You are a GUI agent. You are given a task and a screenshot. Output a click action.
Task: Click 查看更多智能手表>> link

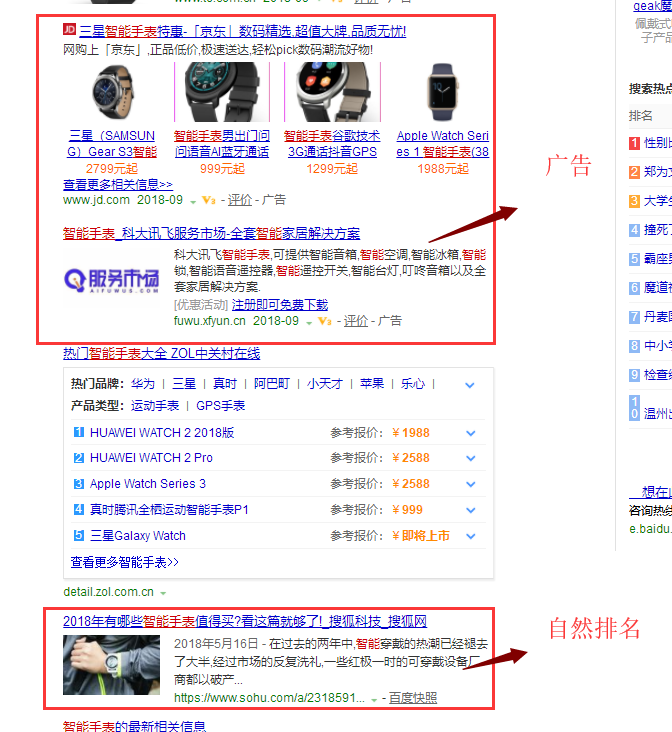124,562
